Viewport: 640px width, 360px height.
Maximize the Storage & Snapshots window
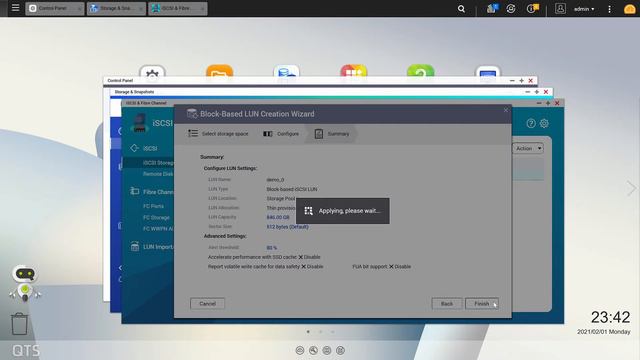(536, 92)
